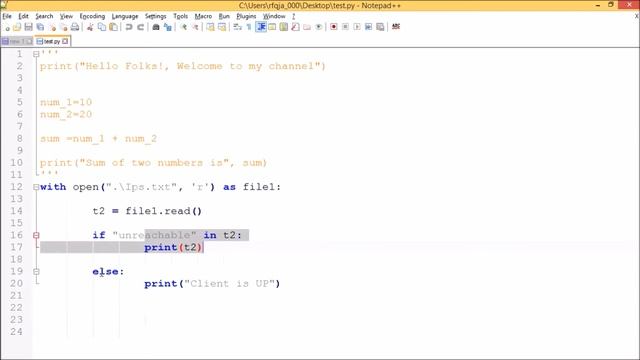The image size is (640, 360).
Task: Open the Settings menu
Action: click(x=156, y=16)
